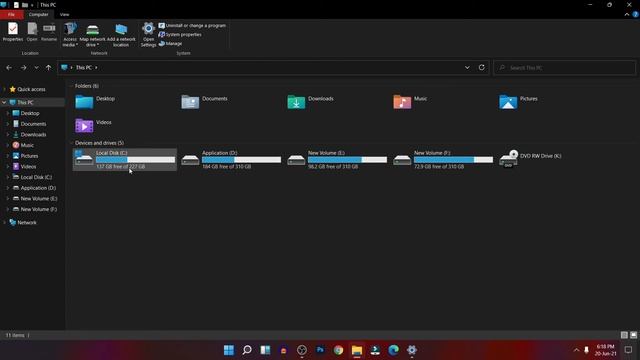
Task: Select Downloads in navigation pane
Action: (33, 134)
